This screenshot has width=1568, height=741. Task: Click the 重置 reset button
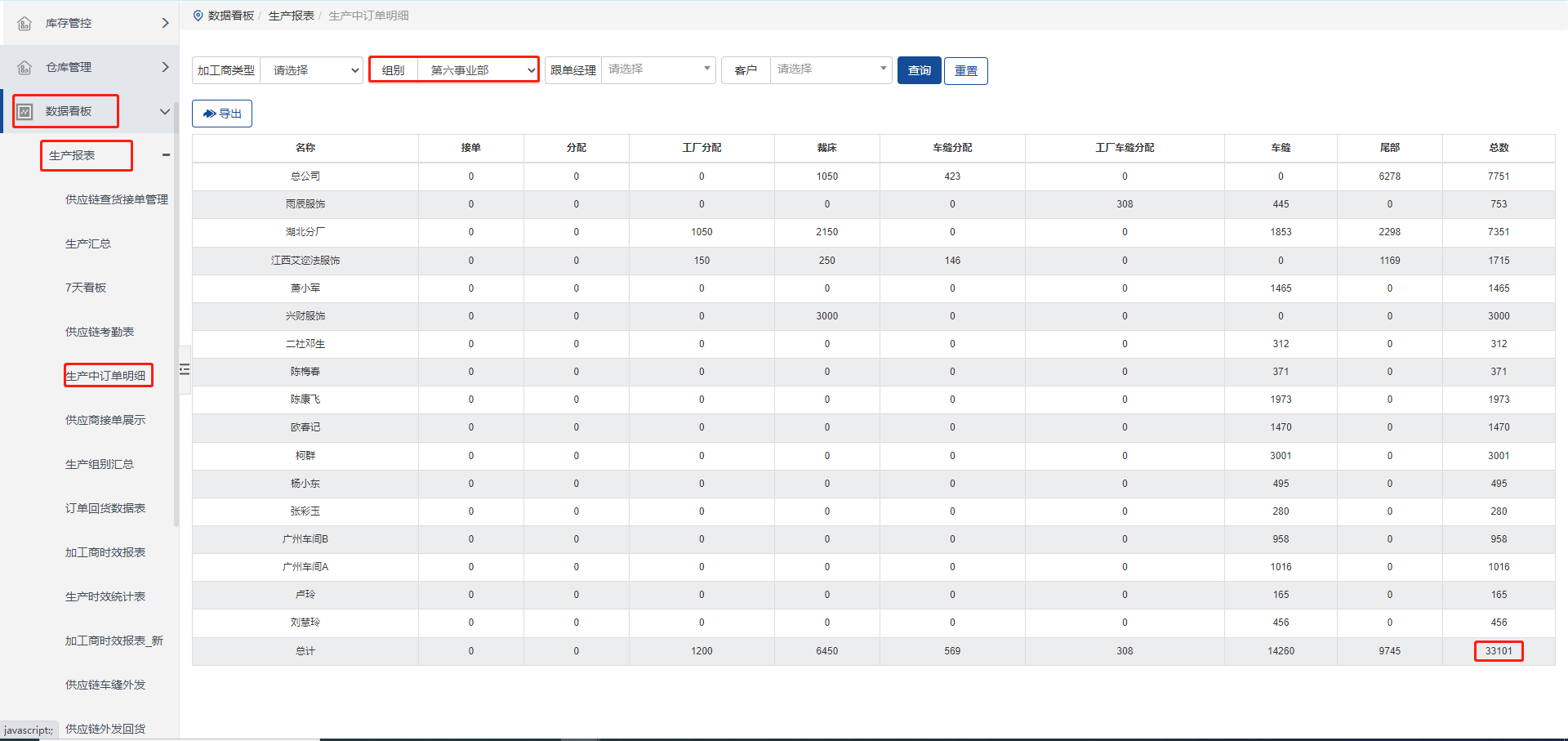coord(965,71)
